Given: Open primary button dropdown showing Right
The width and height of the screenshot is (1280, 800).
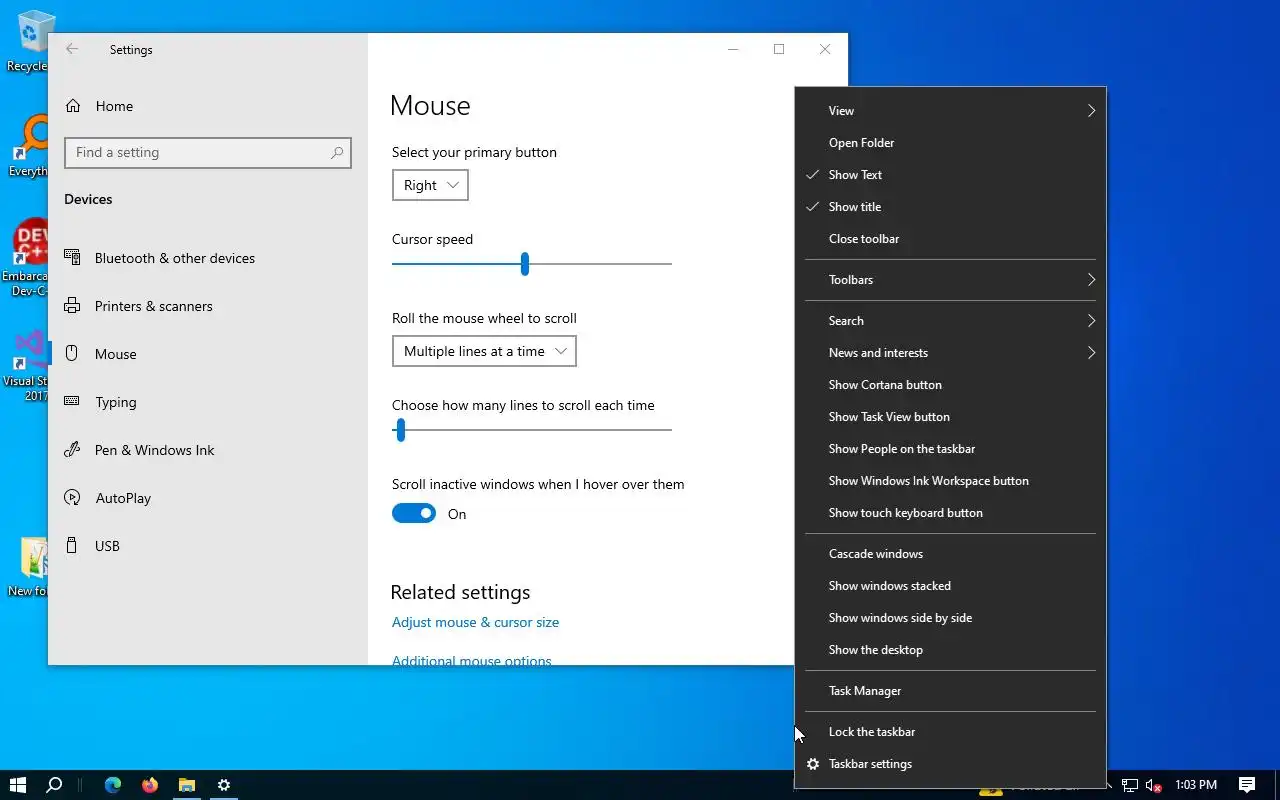Looking at the screenshot, I should (430, 185).
